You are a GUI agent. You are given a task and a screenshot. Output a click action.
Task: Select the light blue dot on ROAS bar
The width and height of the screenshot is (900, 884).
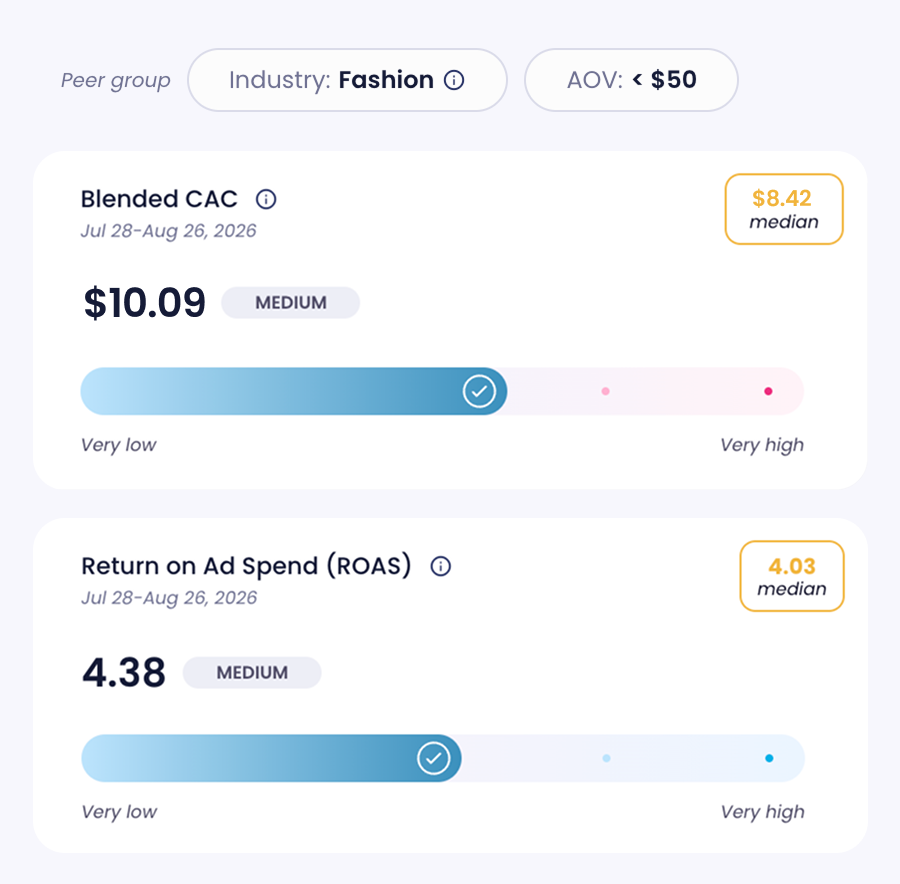point(606,758)
